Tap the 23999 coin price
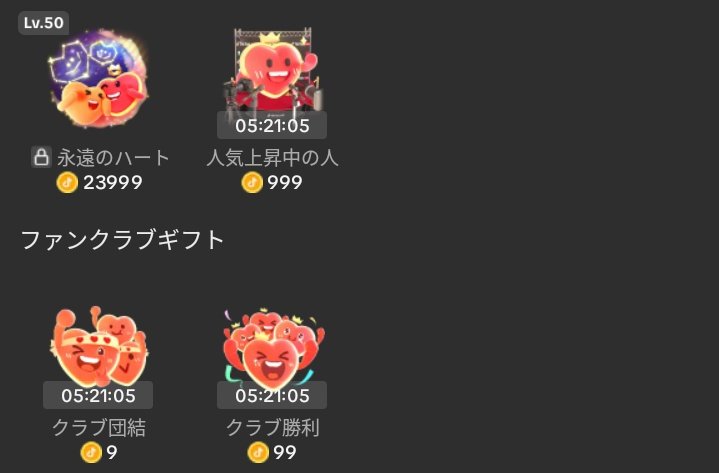This screenshot has height=473, width=719. pos(113,182)
